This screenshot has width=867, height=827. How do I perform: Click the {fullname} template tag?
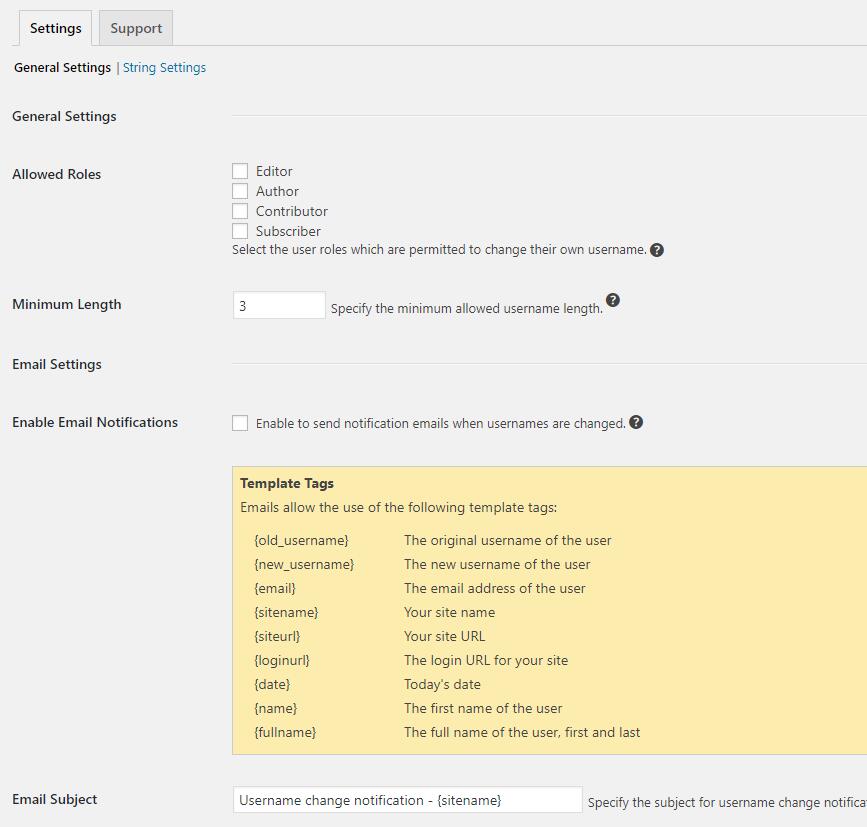(285, 732)
